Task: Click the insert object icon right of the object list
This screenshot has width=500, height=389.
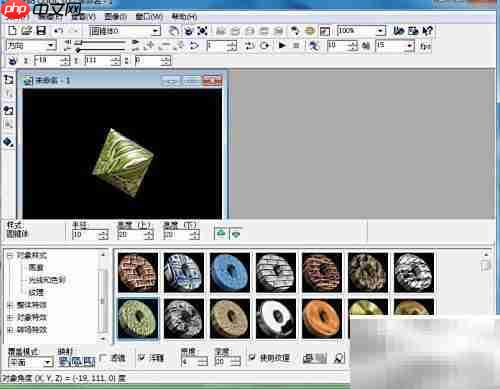Action: click(x=173, y=31)
